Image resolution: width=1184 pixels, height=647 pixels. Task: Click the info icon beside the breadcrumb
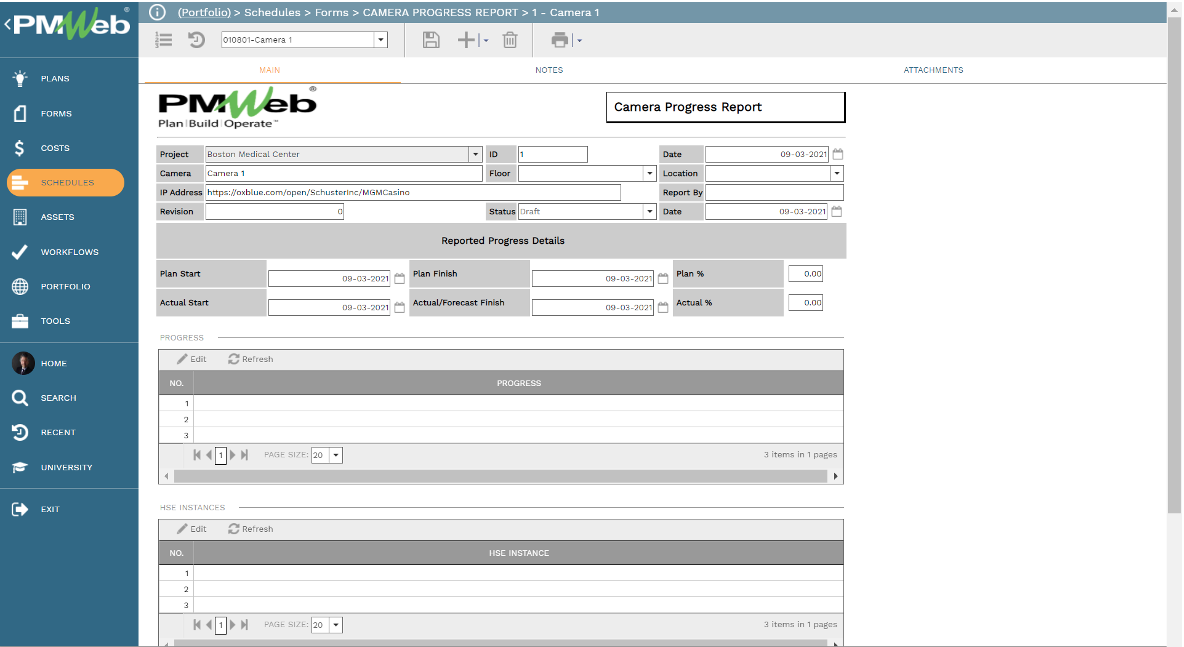coord(157,12)
